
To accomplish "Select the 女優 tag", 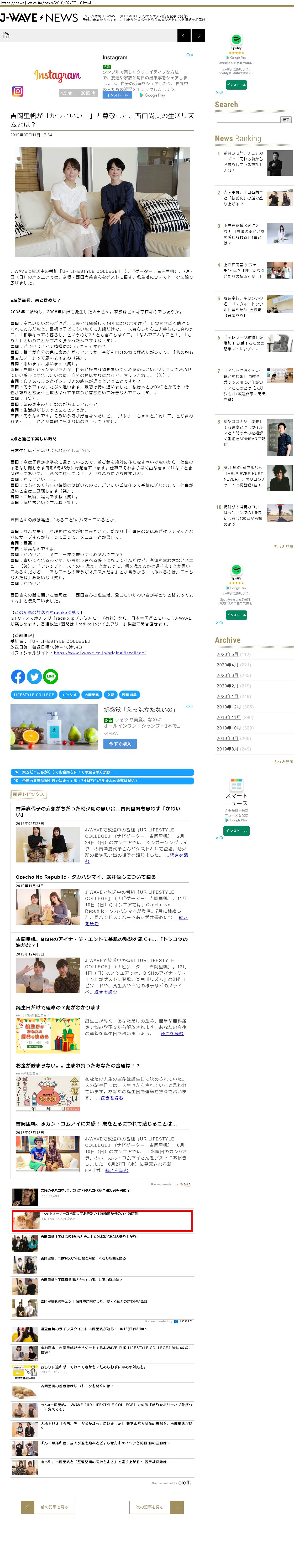I will click(x=111, y=695).
